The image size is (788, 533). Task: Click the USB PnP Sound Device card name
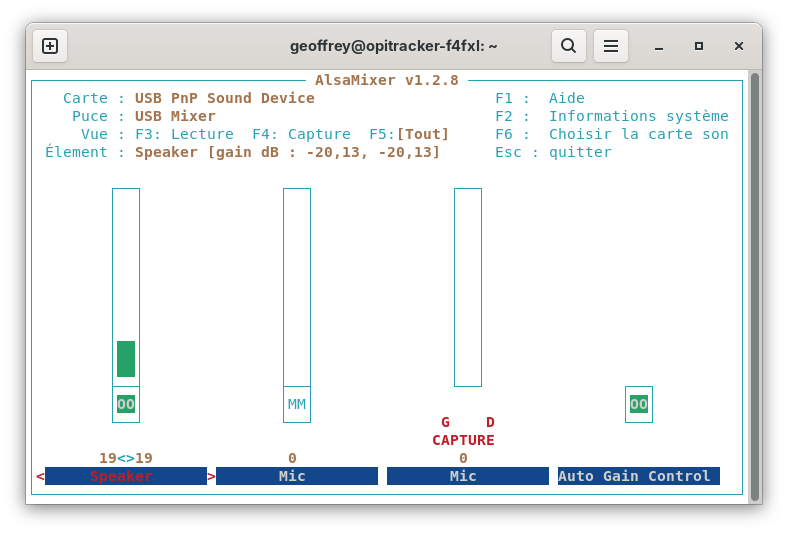[225, 98]
